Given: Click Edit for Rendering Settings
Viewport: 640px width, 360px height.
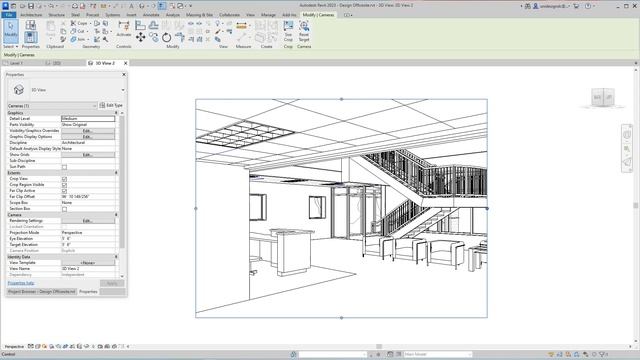Looking at the screenshot, I should click(x=88, y=221).
